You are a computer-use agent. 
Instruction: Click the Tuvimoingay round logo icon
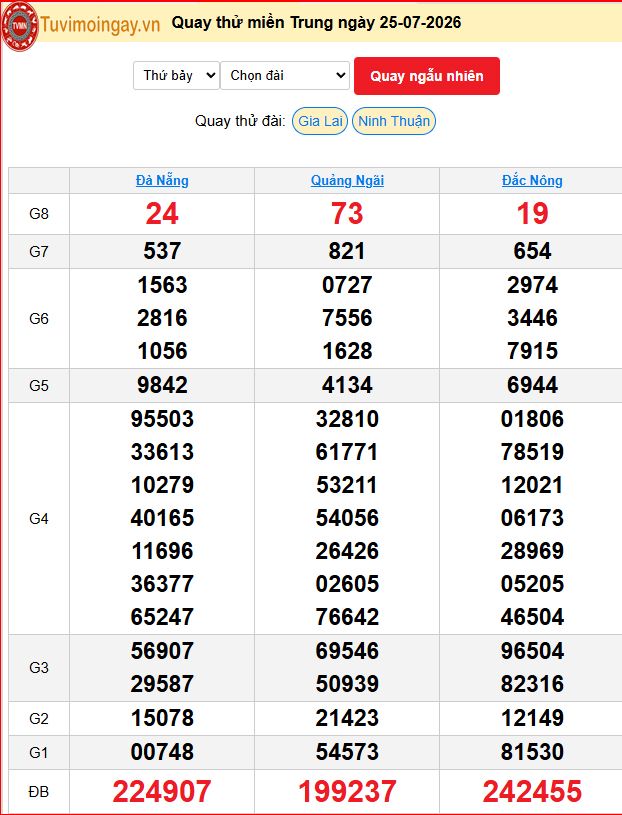(x=19, y=26)
